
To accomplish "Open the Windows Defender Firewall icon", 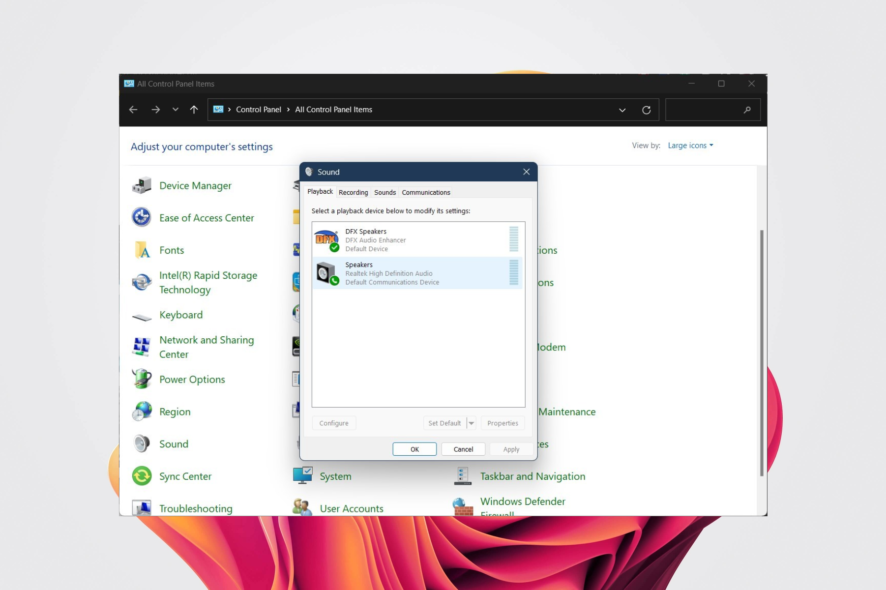I will (x=463, y=506).
